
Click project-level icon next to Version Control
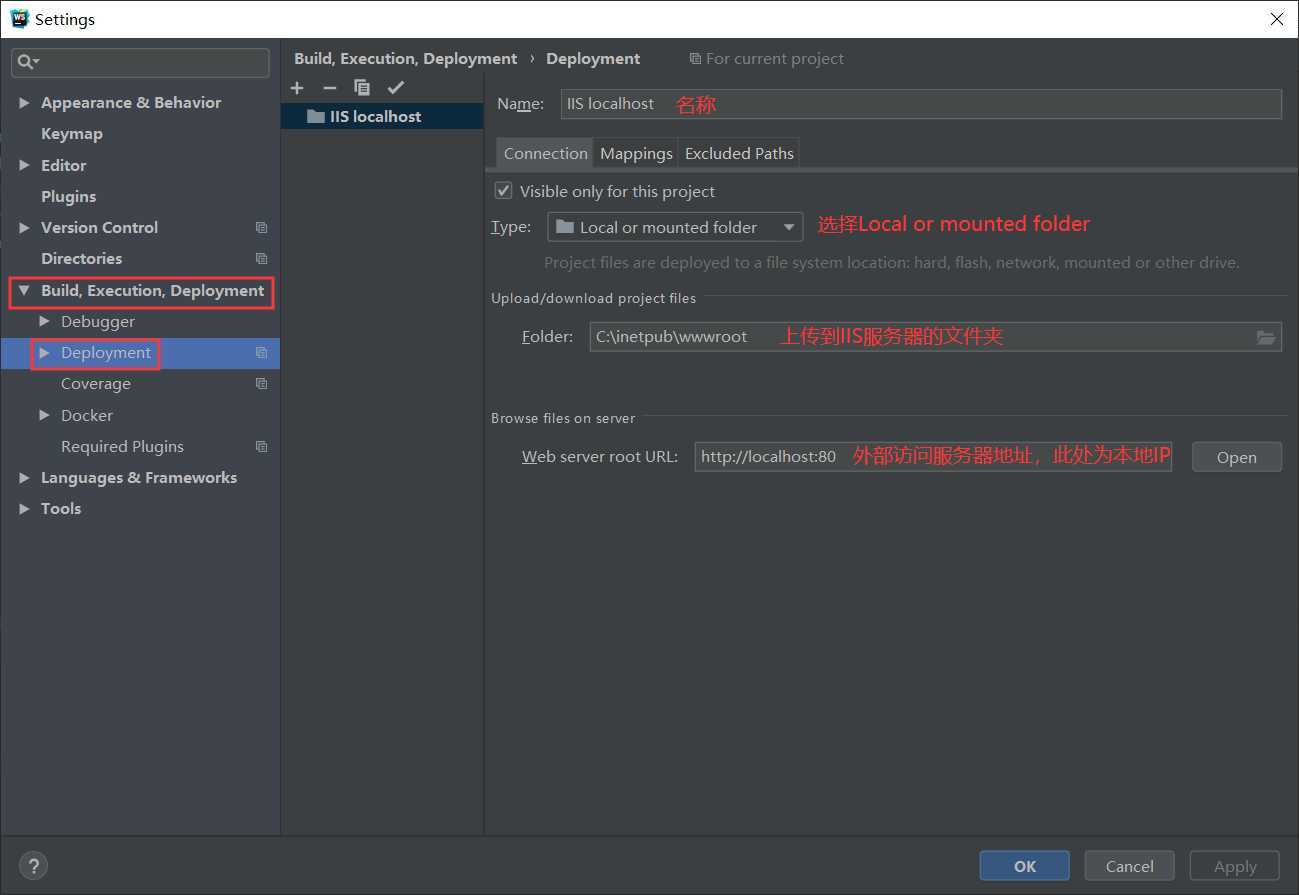261,228
